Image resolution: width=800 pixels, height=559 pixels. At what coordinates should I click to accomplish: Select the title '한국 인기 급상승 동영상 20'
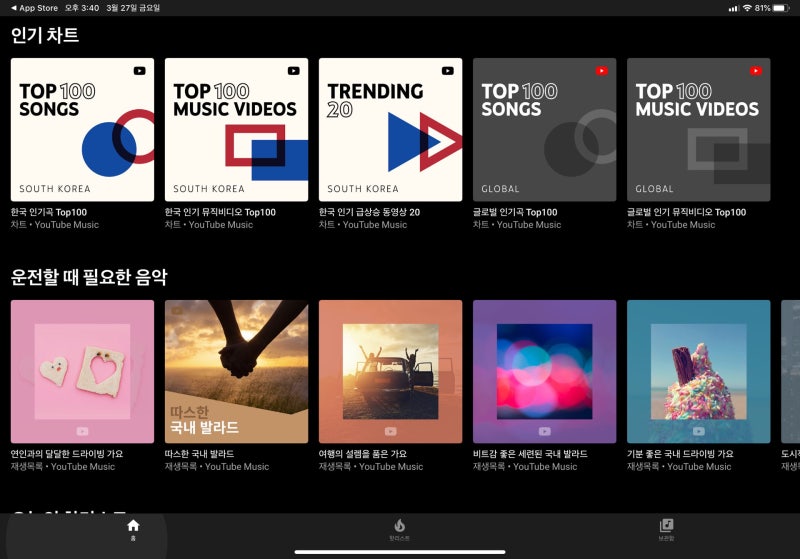click(369, 212)
